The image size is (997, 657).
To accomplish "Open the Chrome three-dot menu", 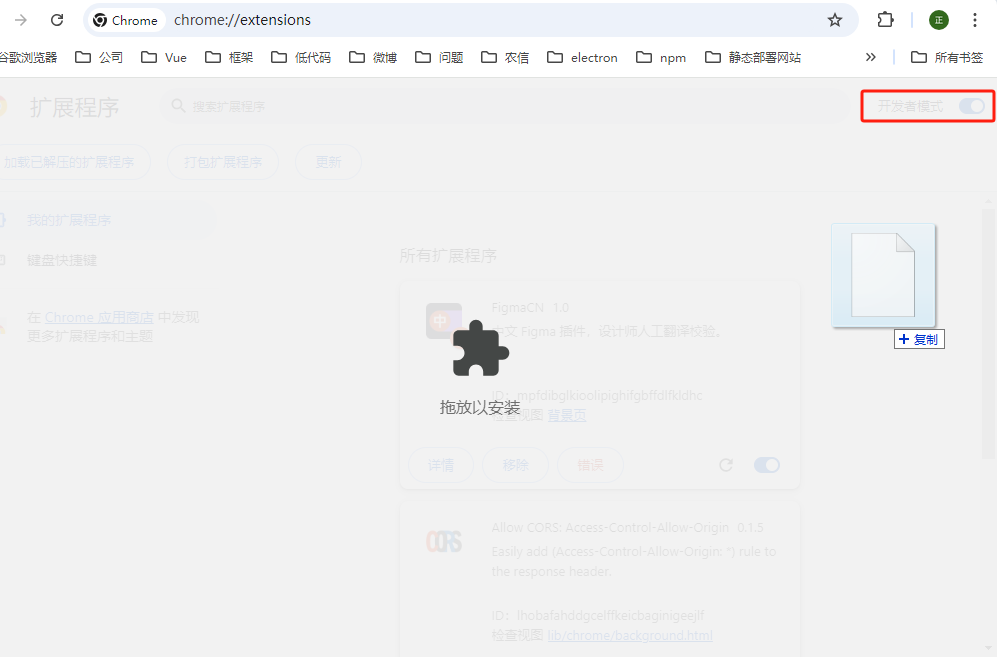I will tap(975, 20).
